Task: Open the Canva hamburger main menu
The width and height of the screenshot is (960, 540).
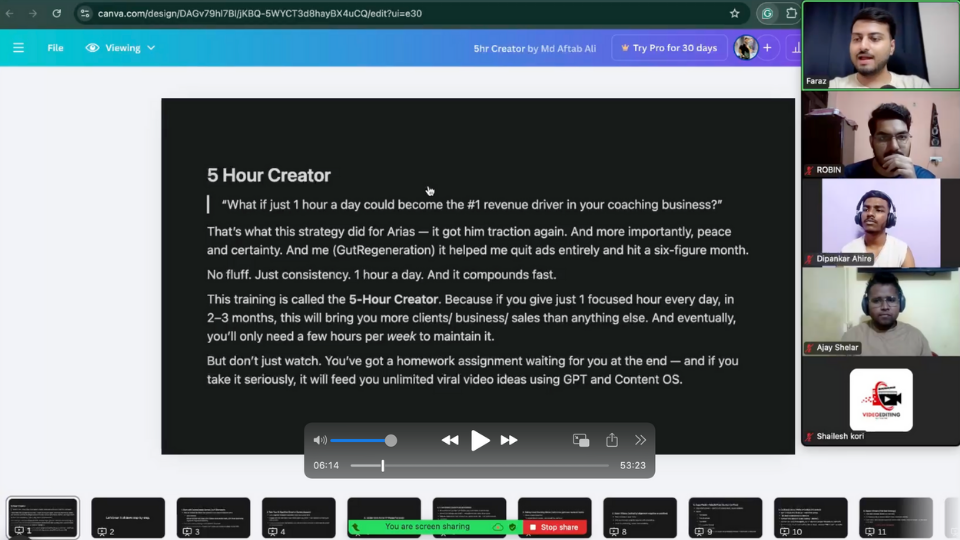Action: click(18, 48)
